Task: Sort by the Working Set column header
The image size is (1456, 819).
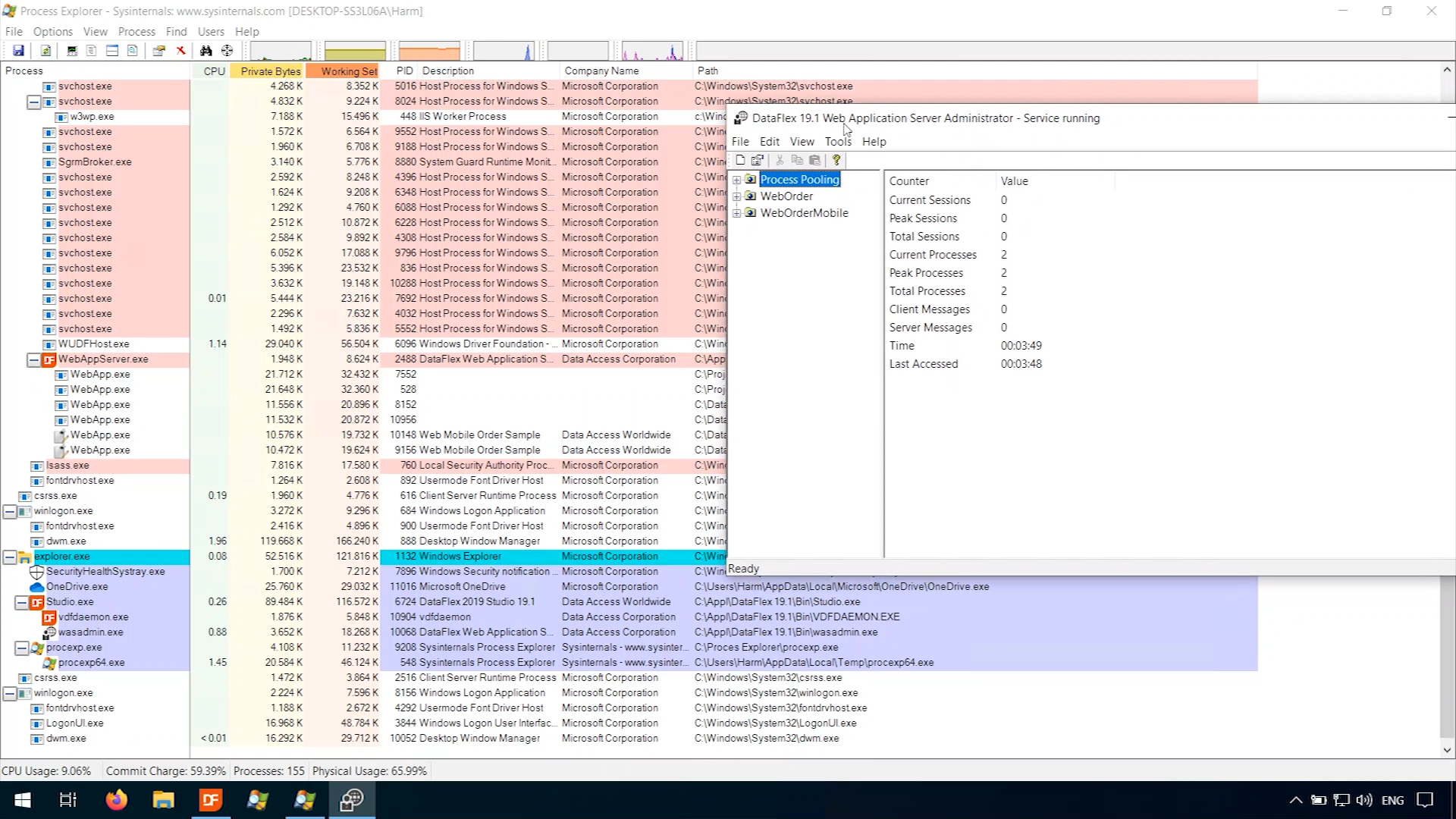Action: 348,71
